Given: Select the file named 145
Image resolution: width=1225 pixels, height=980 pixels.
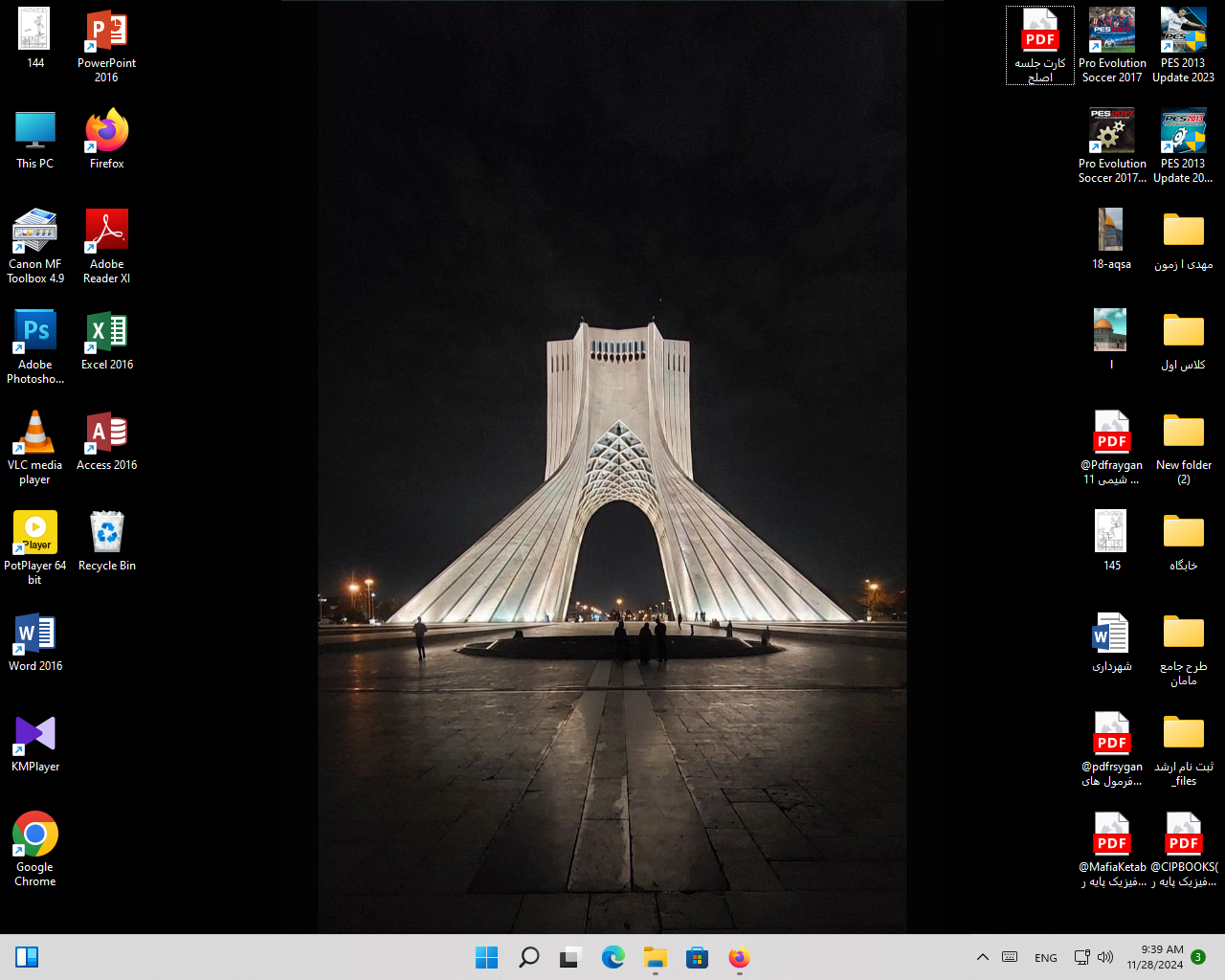Looking at the screenshot, I should (x=1112, y=541).
